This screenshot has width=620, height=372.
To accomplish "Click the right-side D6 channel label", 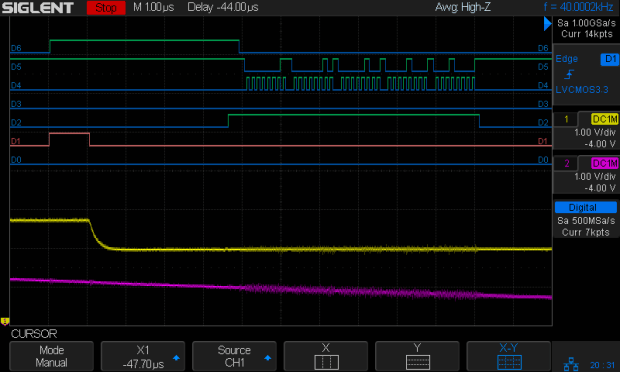I will 543,48.
